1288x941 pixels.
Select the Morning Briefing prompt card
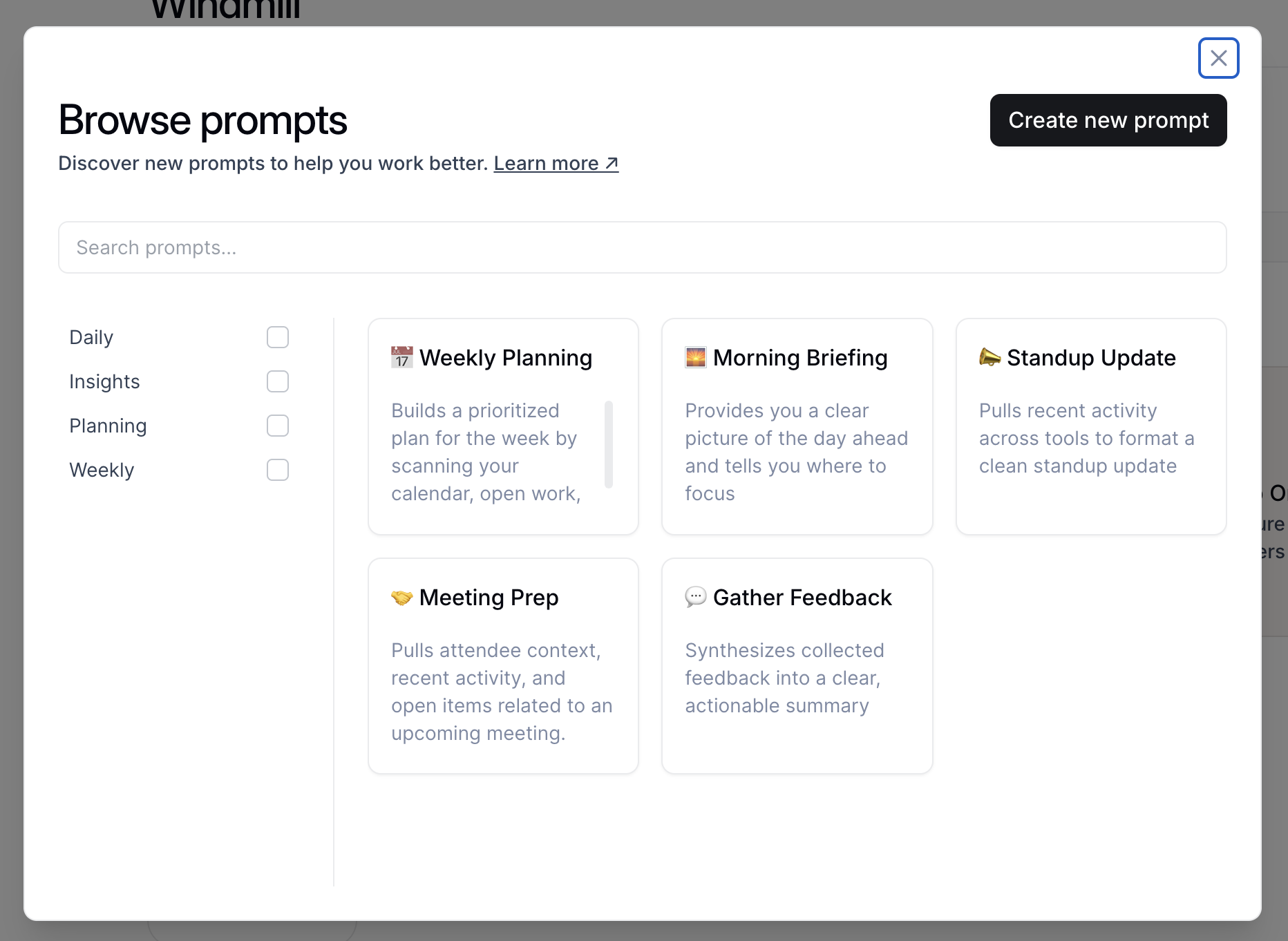point(797,426)
